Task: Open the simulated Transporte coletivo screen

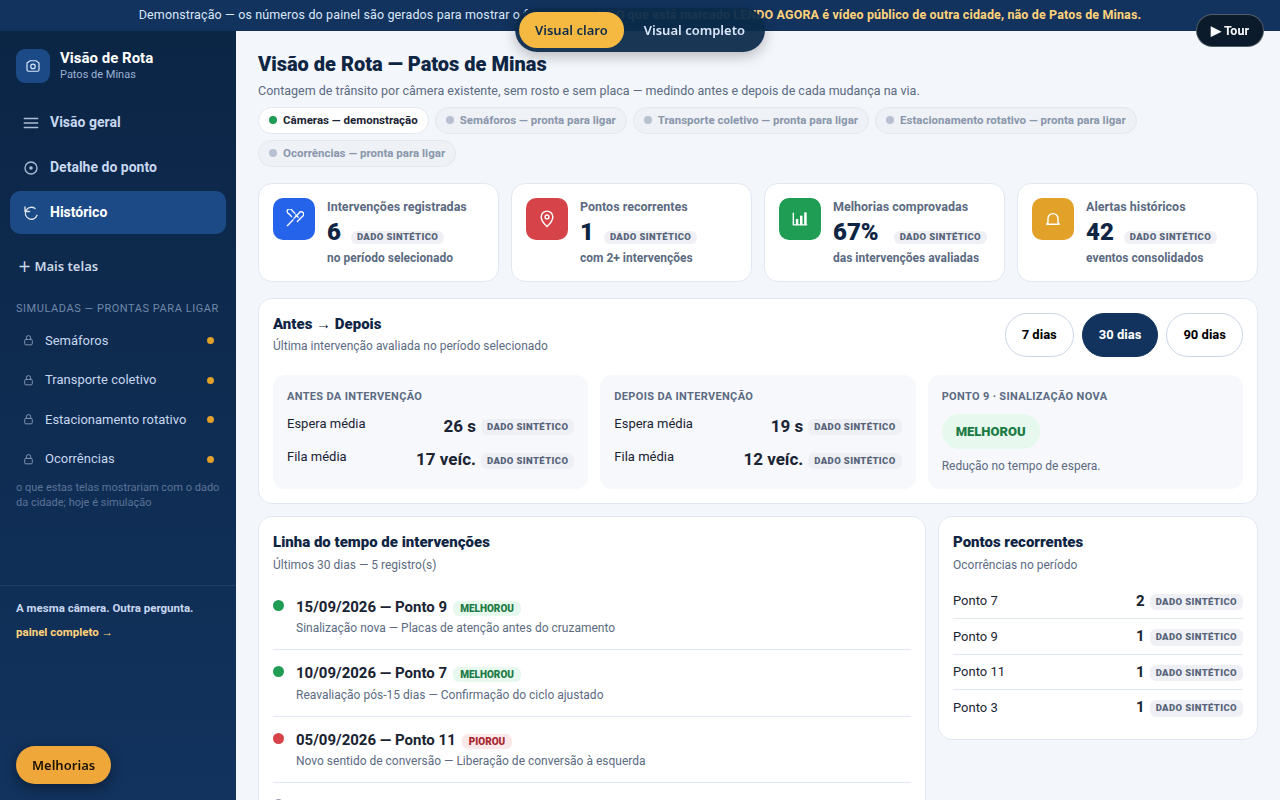Action: pyautogui.click(x=118, y=380)
